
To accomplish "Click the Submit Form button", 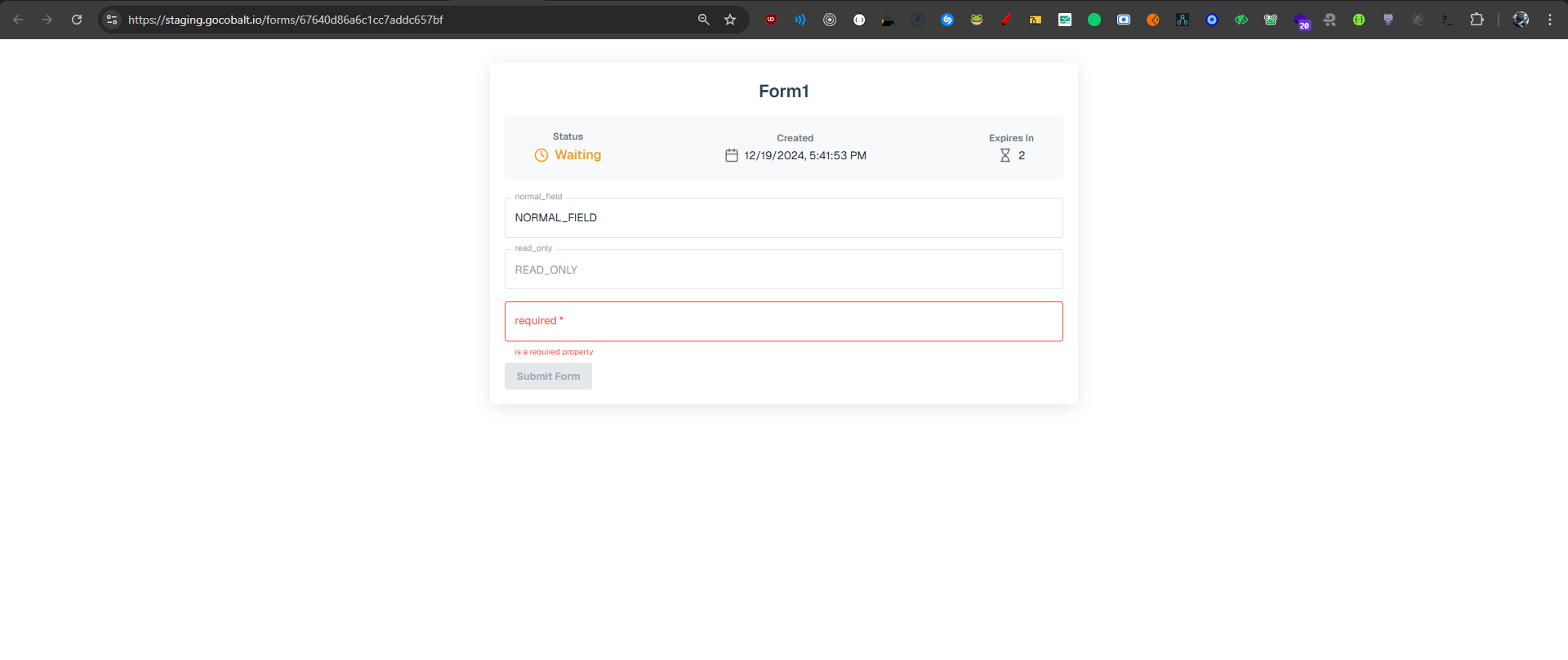I will pyautogui.click(x=548, y=376).
